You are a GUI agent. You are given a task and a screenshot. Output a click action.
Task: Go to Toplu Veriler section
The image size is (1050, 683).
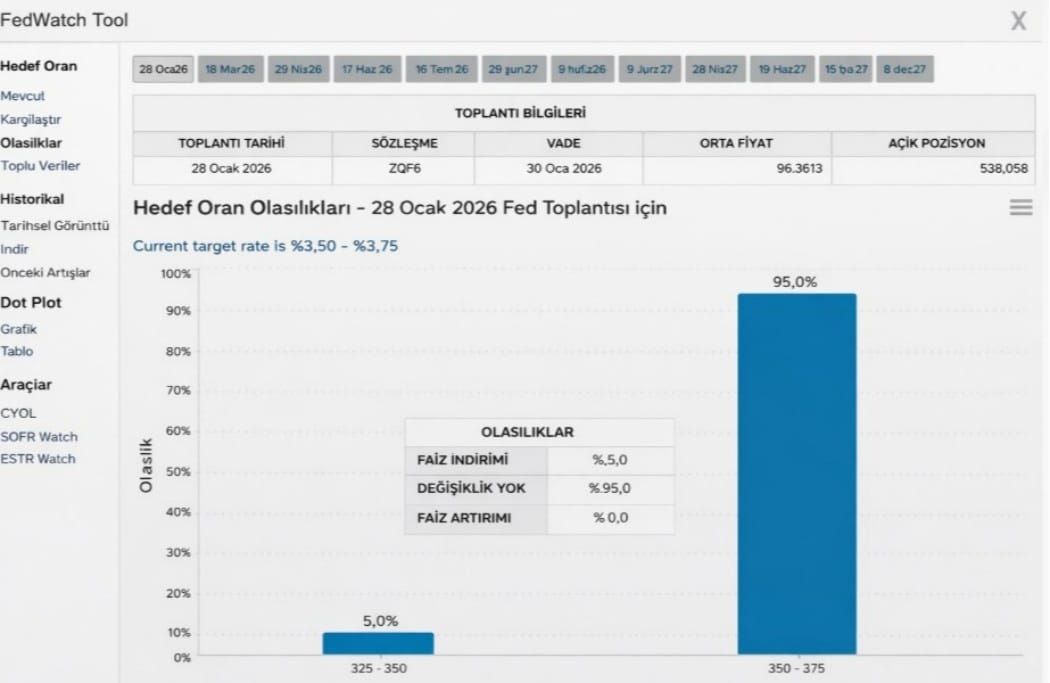[40, 165]
